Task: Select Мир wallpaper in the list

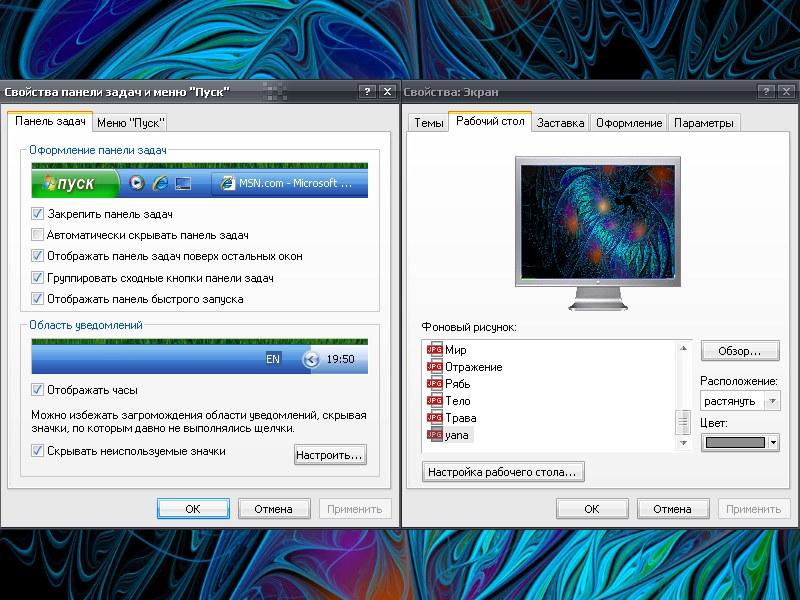Action: point(456,349)
